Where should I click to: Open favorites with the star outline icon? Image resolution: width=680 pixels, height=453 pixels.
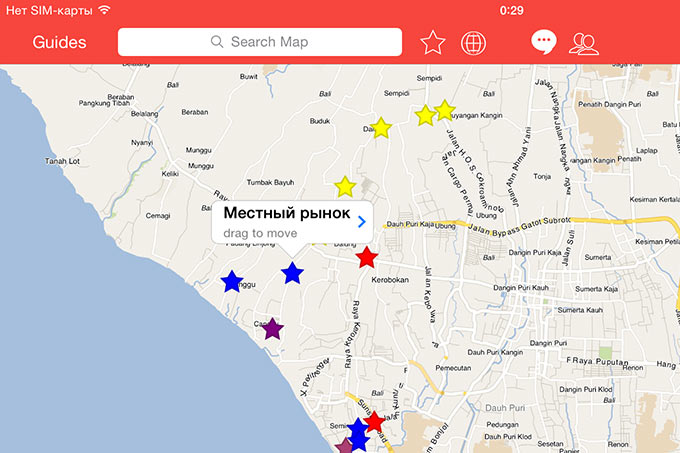[433, 42]
